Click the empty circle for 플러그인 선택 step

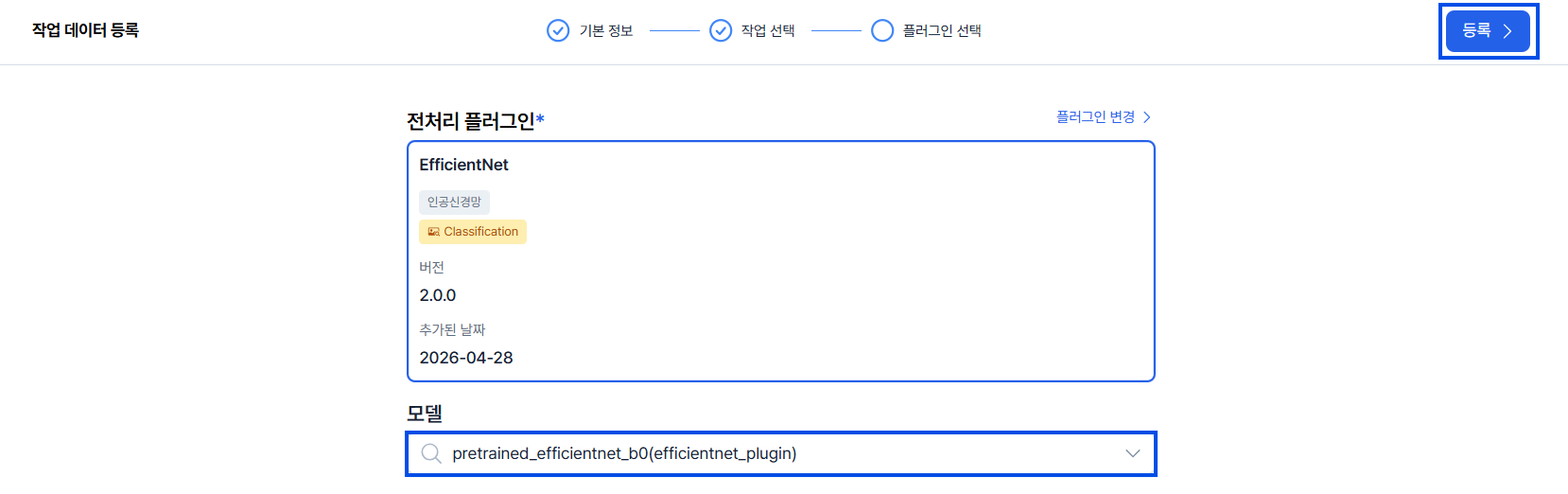pyautogui.click(x=882, y=31)
